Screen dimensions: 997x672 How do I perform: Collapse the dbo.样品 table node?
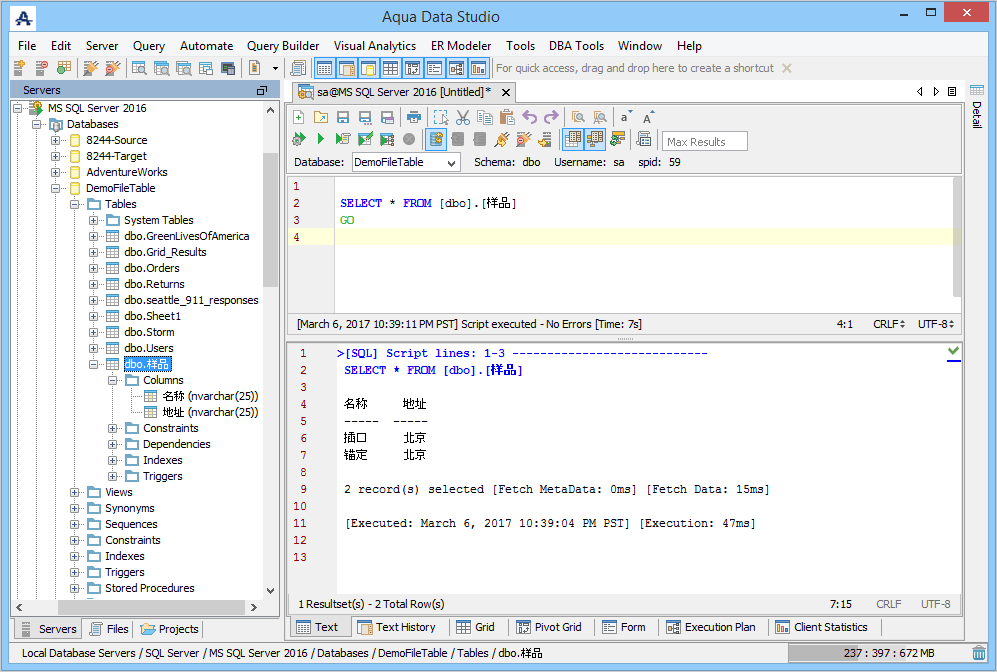point(94,364)
